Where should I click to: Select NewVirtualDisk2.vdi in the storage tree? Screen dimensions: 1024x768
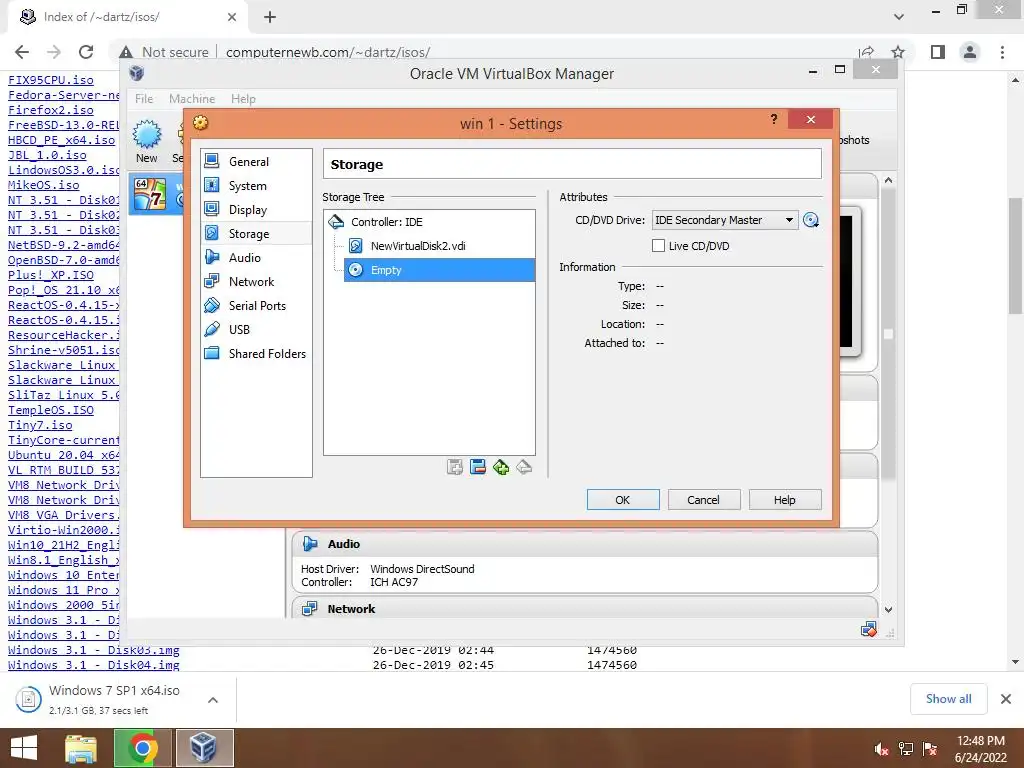[x=418, y=246]
